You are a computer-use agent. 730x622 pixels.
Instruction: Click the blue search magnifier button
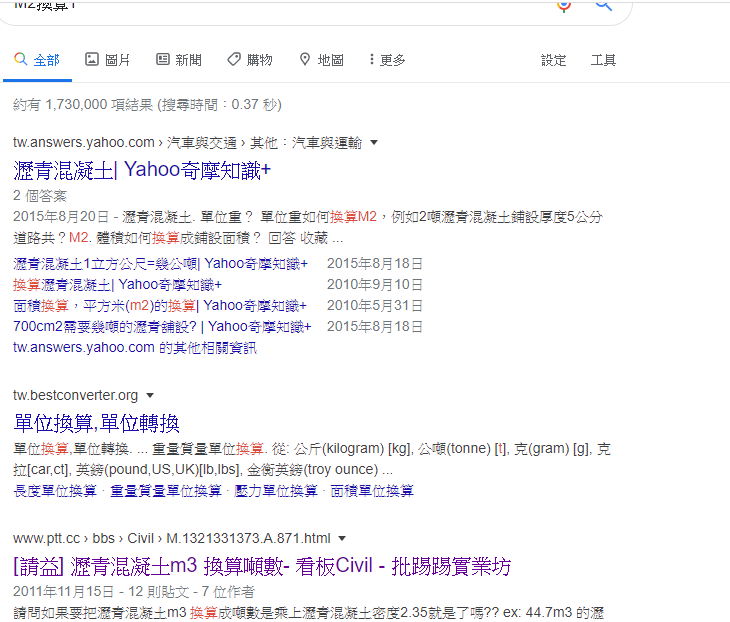pos(604,5)
